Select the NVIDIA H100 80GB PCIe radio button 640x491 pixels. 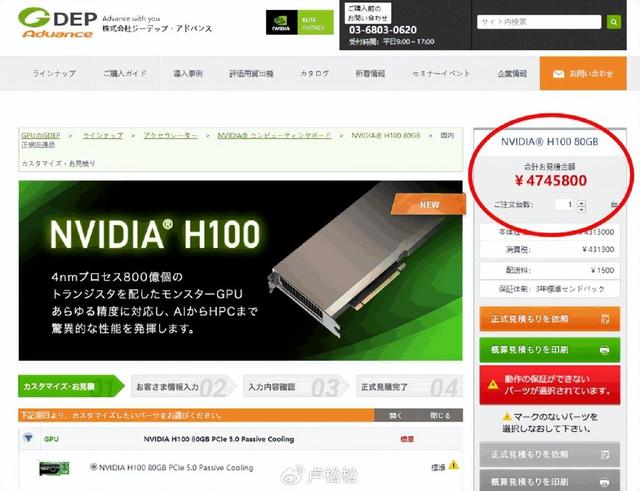[93, 467]
